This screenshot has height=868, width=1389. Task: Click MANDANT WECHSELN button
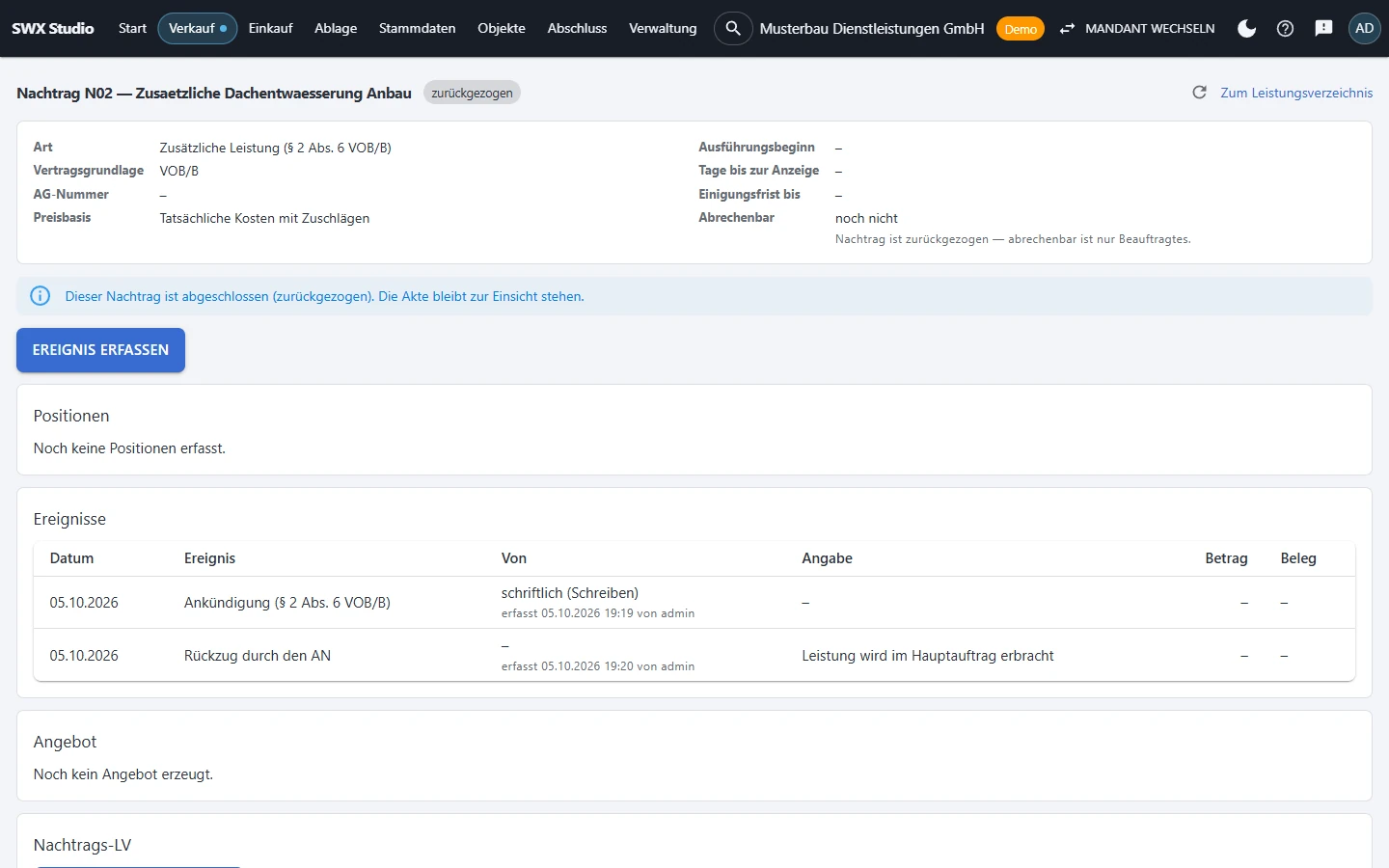coord(1137,29)
